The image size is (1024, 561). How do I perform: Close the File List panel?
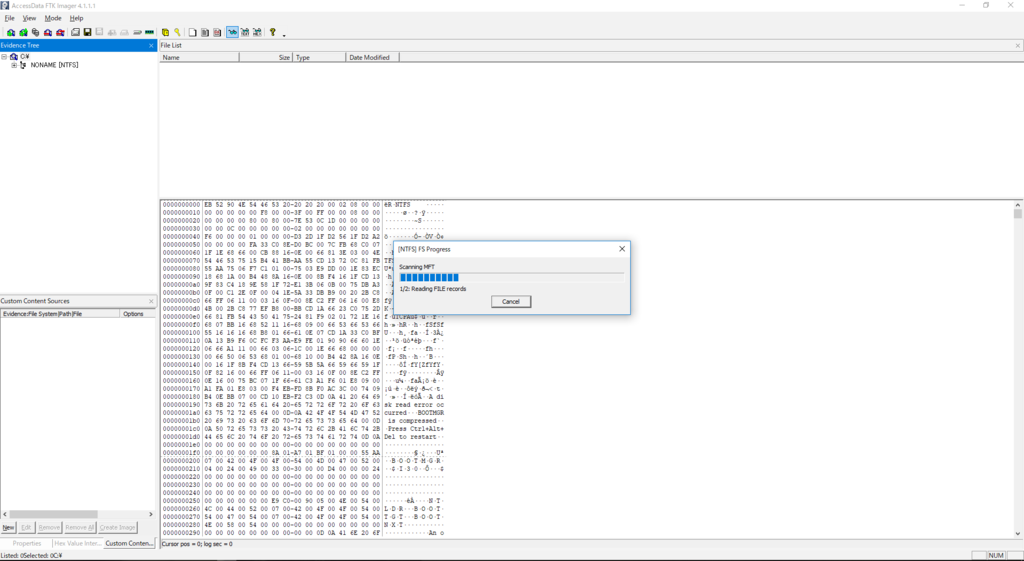tap(1017, 46)
